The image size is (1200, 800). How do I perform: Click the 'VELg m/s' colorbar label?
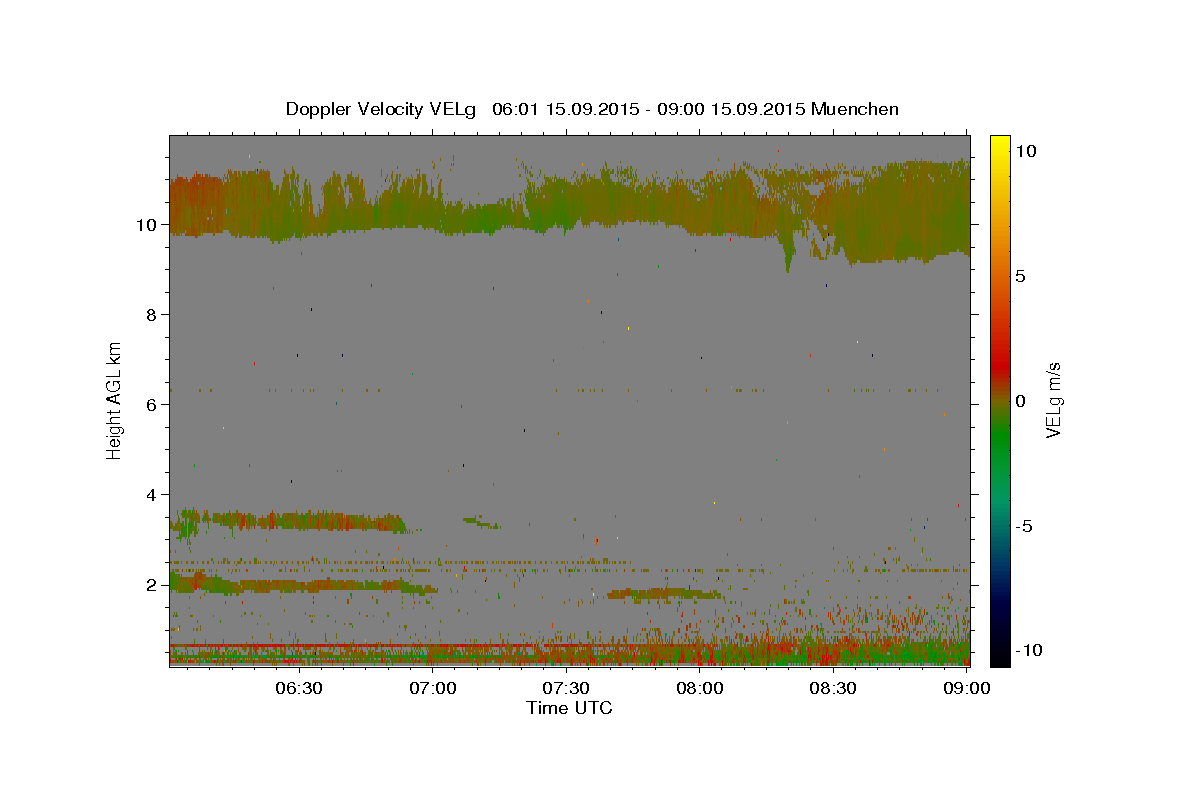click(x=1053, y=400)
